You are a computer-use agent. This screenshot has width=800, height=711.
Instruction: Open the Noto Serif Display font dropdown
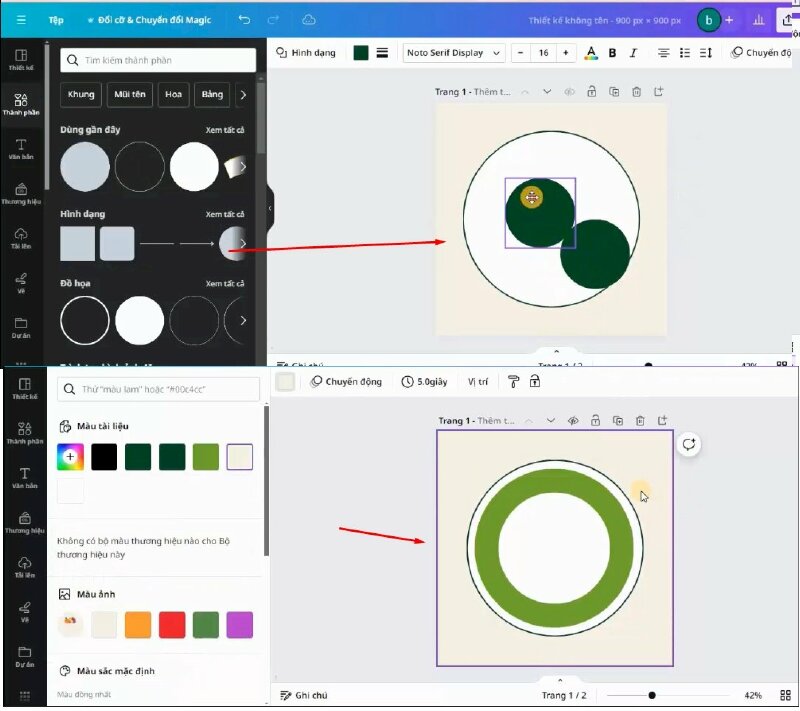pos(454,53)
